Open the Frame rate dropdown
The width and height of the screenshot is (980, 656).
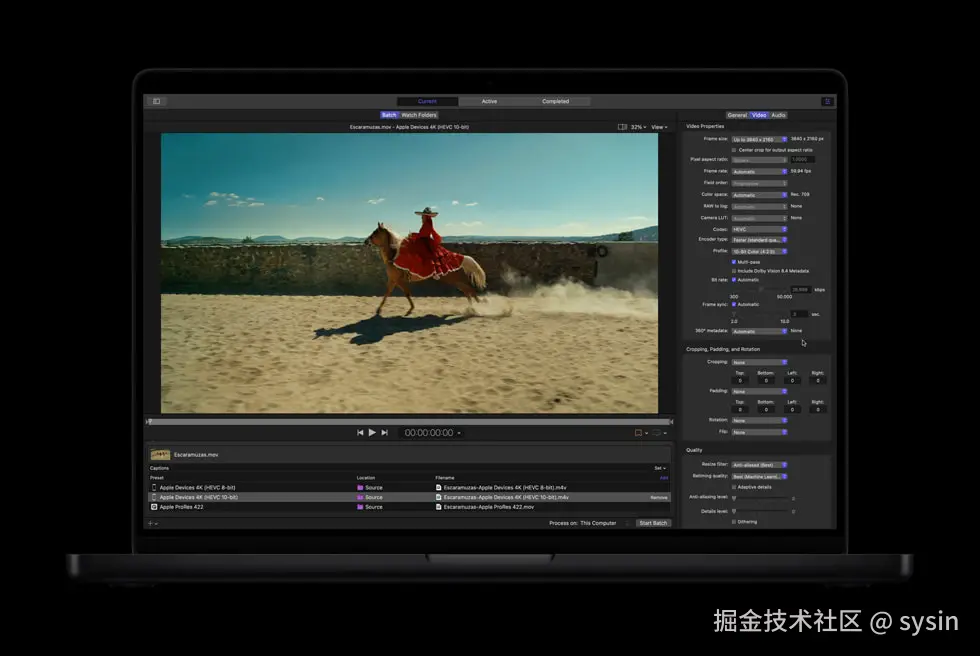pos(759,171)
